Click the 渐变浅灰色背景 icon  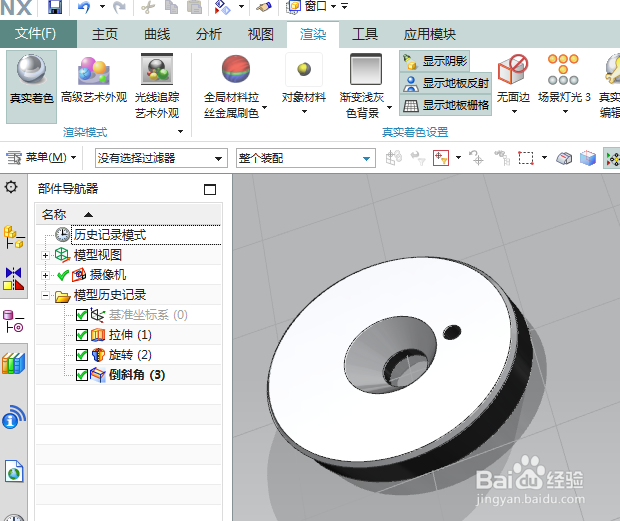click(x=366, y=70)
